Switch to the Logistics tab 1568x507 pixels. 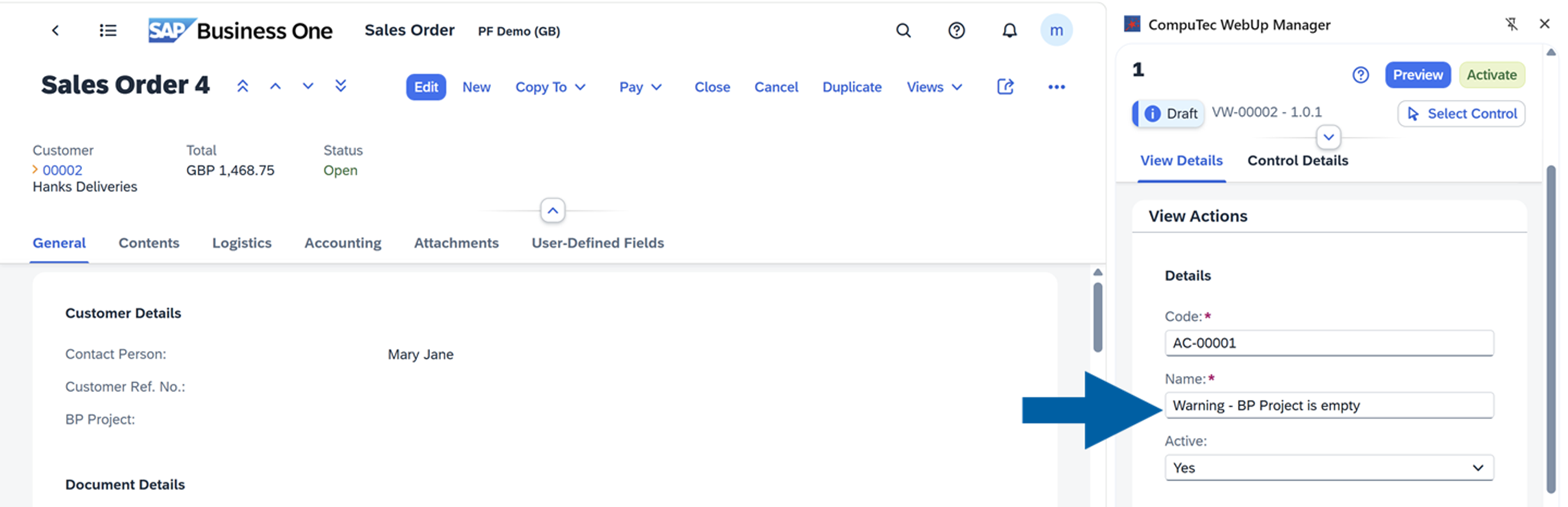coord(242,243)
